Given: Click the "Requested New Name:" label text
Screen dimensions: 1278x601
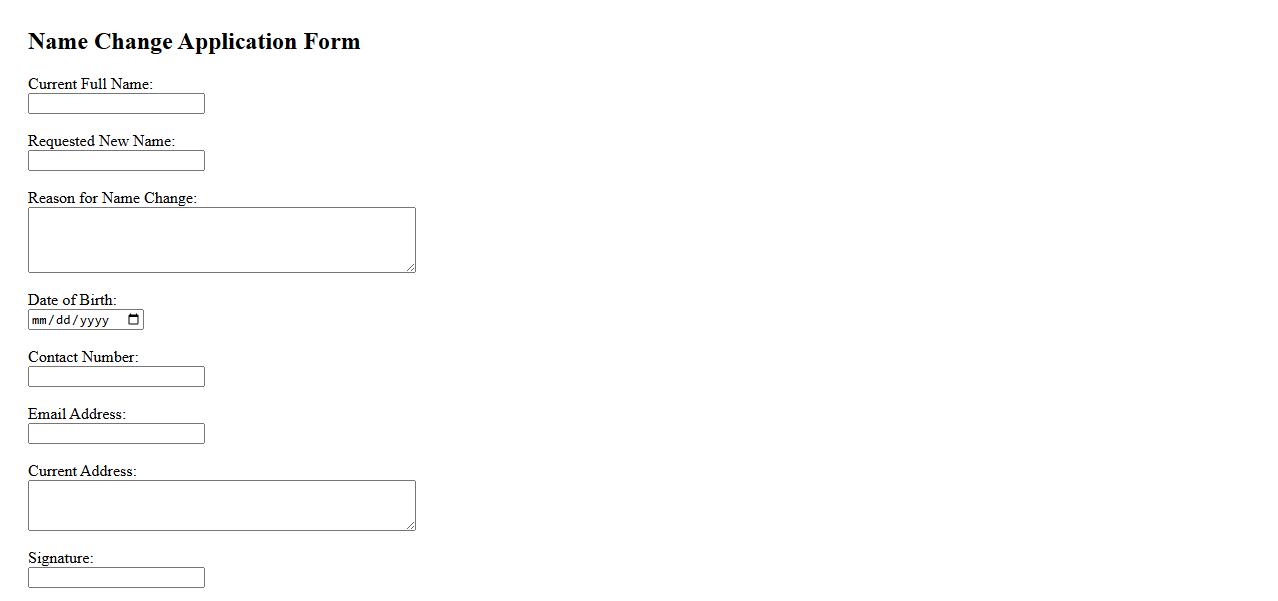Looking at the screenshot, I should tap(101, 141).
